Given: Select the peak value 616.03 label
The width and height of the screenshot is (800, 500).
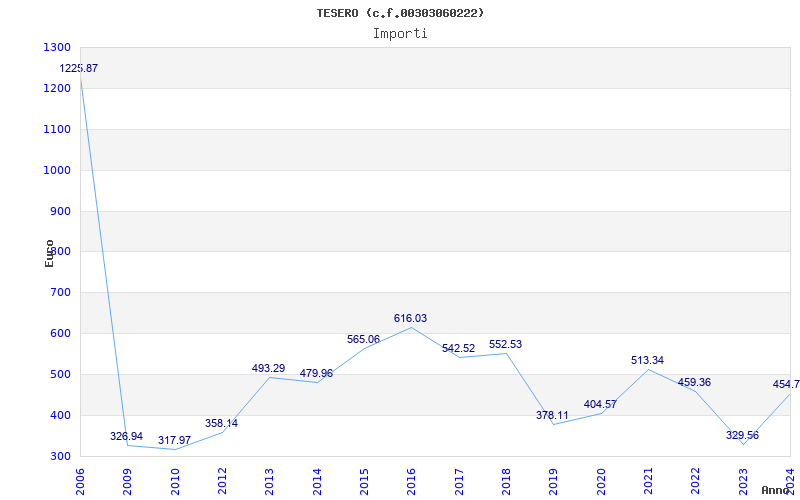Looking at the screenshot, I should [x=410, y=318].
